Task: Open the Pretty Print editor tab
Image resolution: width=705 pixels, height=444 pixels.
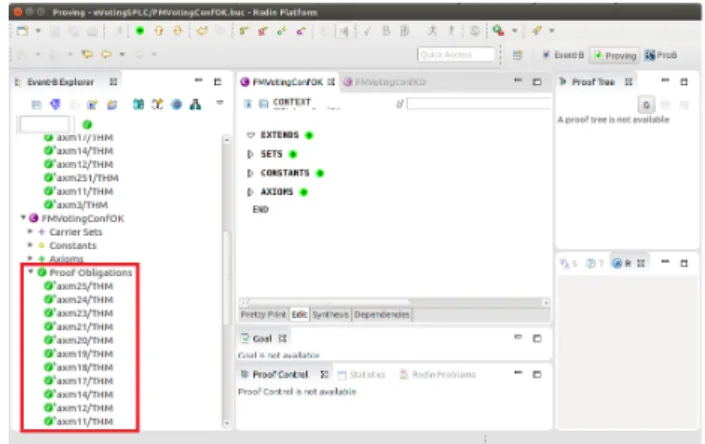Action: (263, 315)
